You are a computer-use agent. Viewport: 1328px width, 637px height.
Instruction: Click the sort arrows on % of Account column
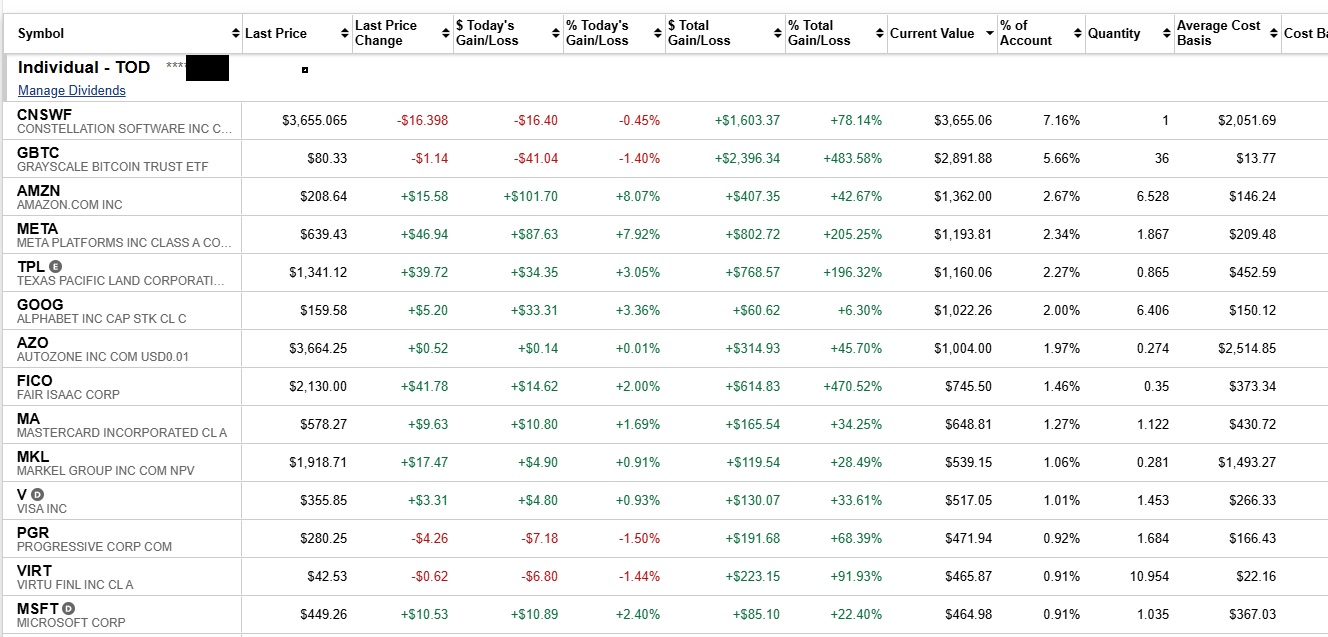pos(1077,34)
